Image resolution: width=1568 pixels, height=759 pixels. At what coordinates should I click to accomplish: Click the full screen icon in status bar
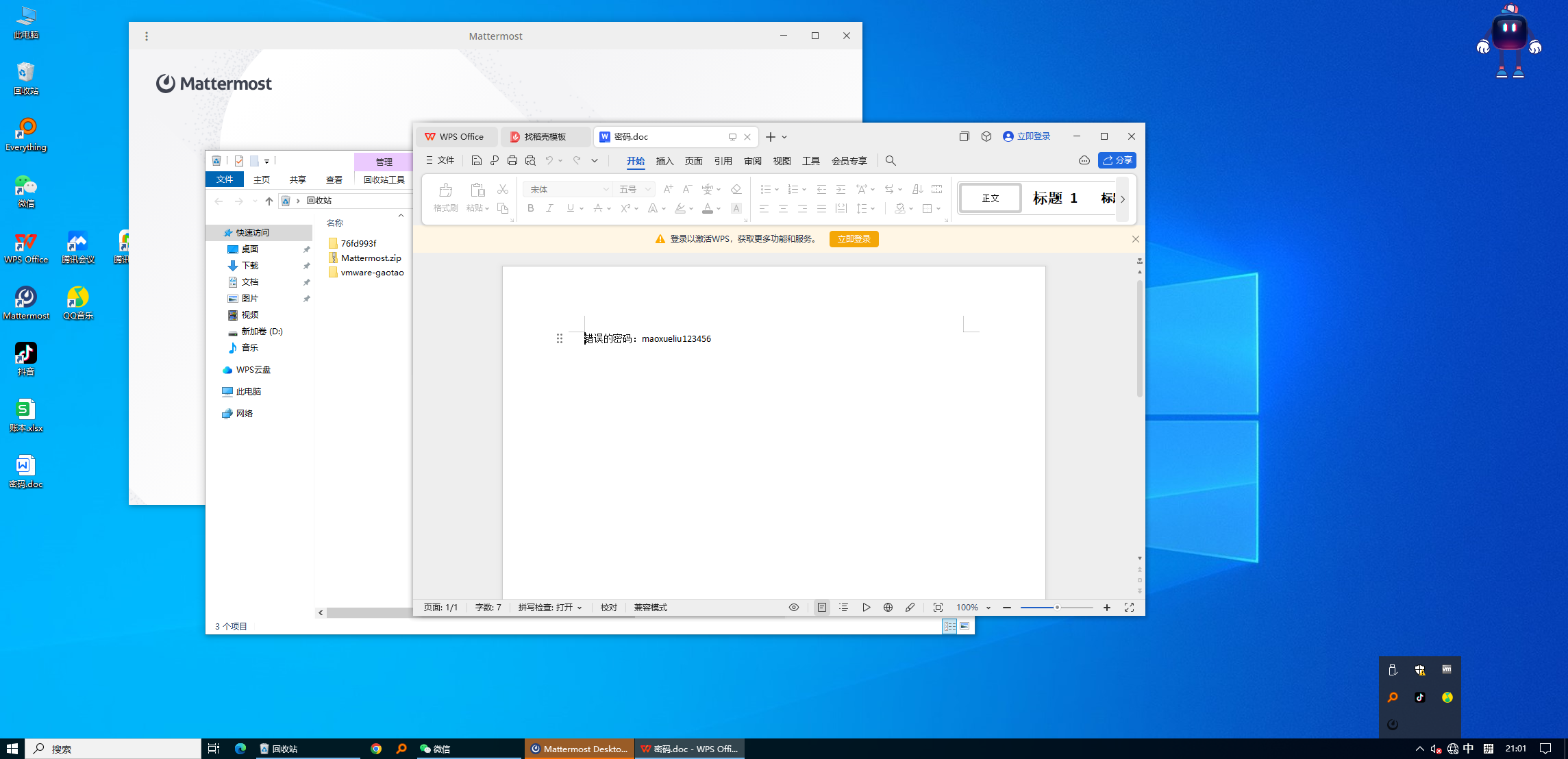[x=1129, y=608]
